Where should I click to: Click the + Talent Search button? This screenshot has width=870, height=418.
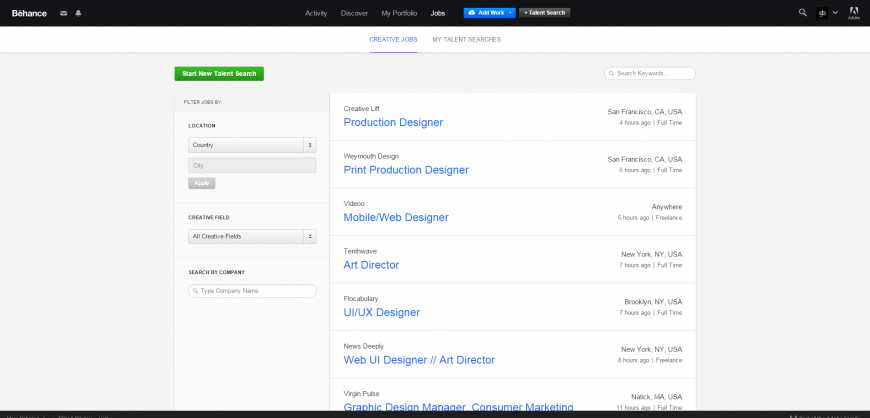tap(544, 13)
